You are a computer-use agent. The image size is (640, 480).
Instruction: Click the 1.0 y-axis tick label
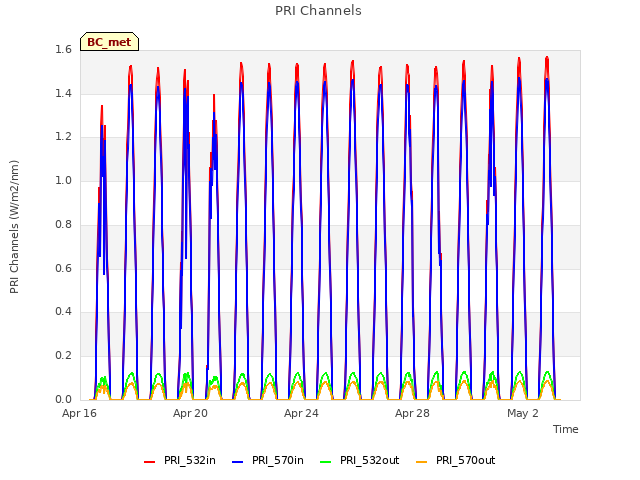pyautogui.click(x=63, y=180)
